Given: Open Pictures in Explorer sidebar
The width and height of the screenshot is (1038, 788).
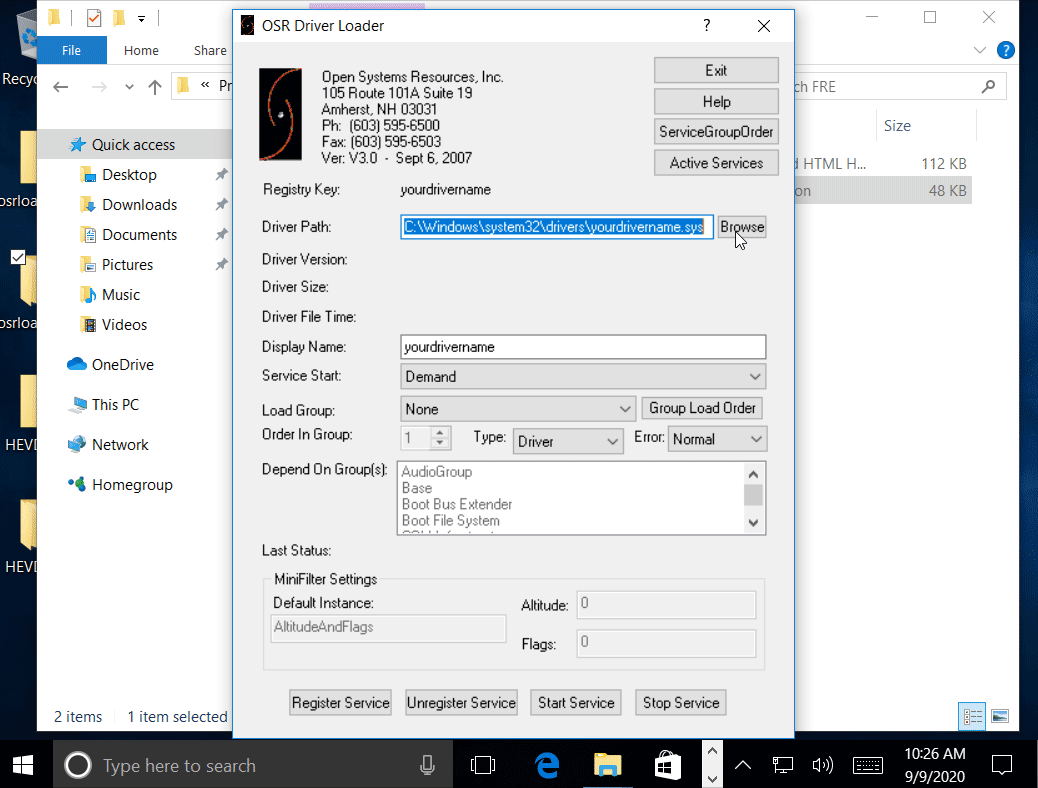Looking at the screenshot, I should [x=127, y=265].
